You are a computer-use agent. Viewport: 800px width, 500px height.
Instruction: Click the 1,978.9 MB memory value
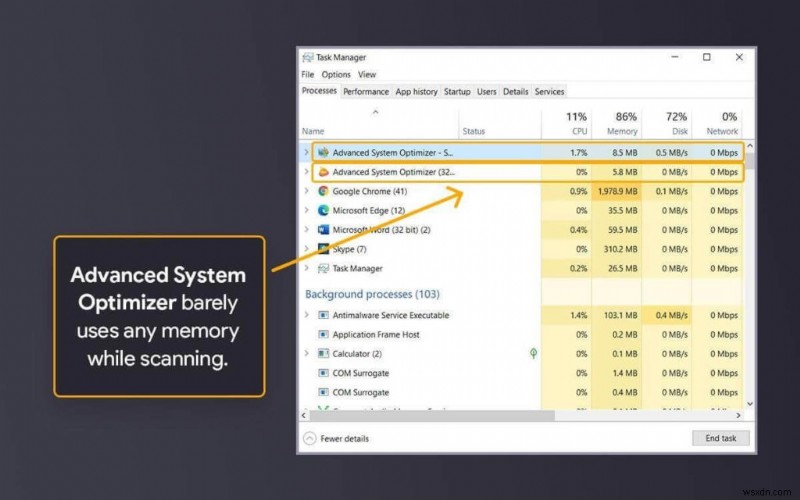click(x=617, y=191)
